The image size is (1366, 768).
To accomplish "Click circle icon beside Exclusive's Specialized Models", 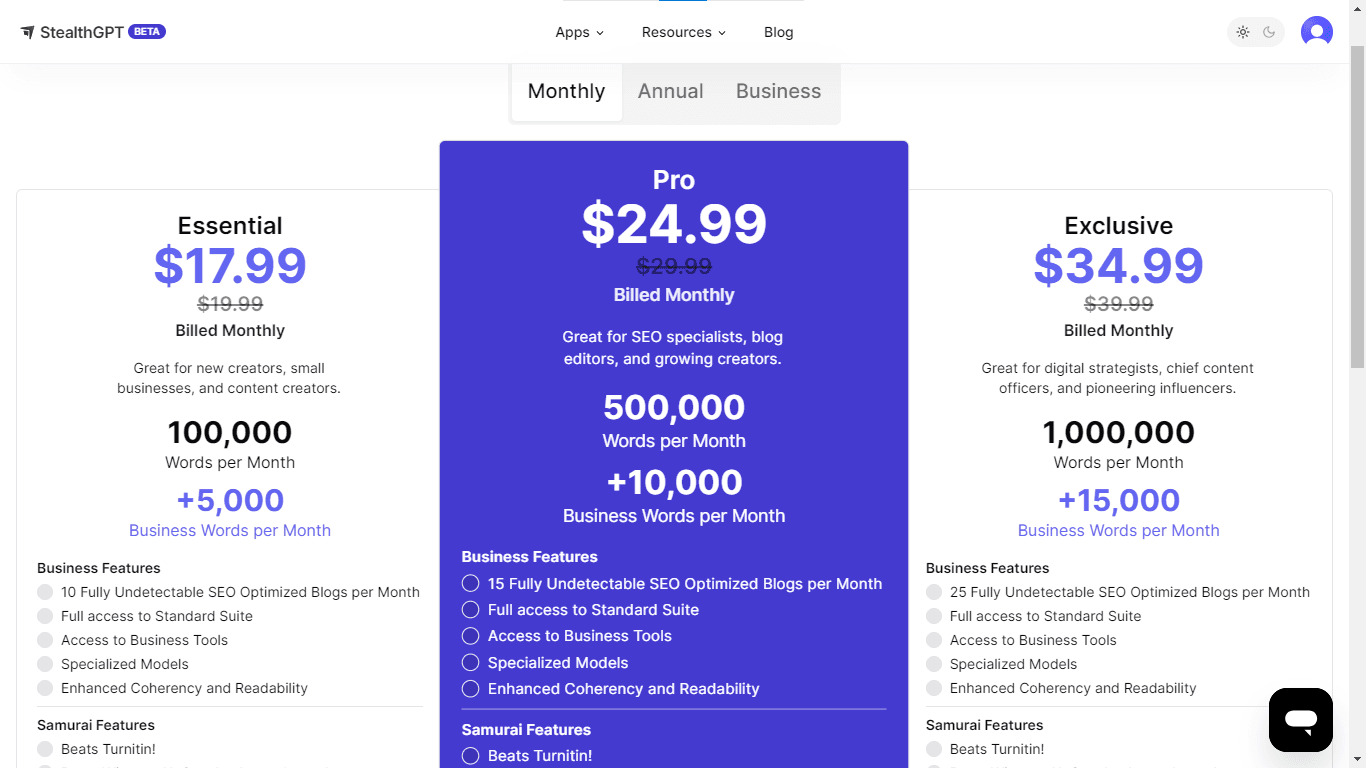I will tap(934, 664).
